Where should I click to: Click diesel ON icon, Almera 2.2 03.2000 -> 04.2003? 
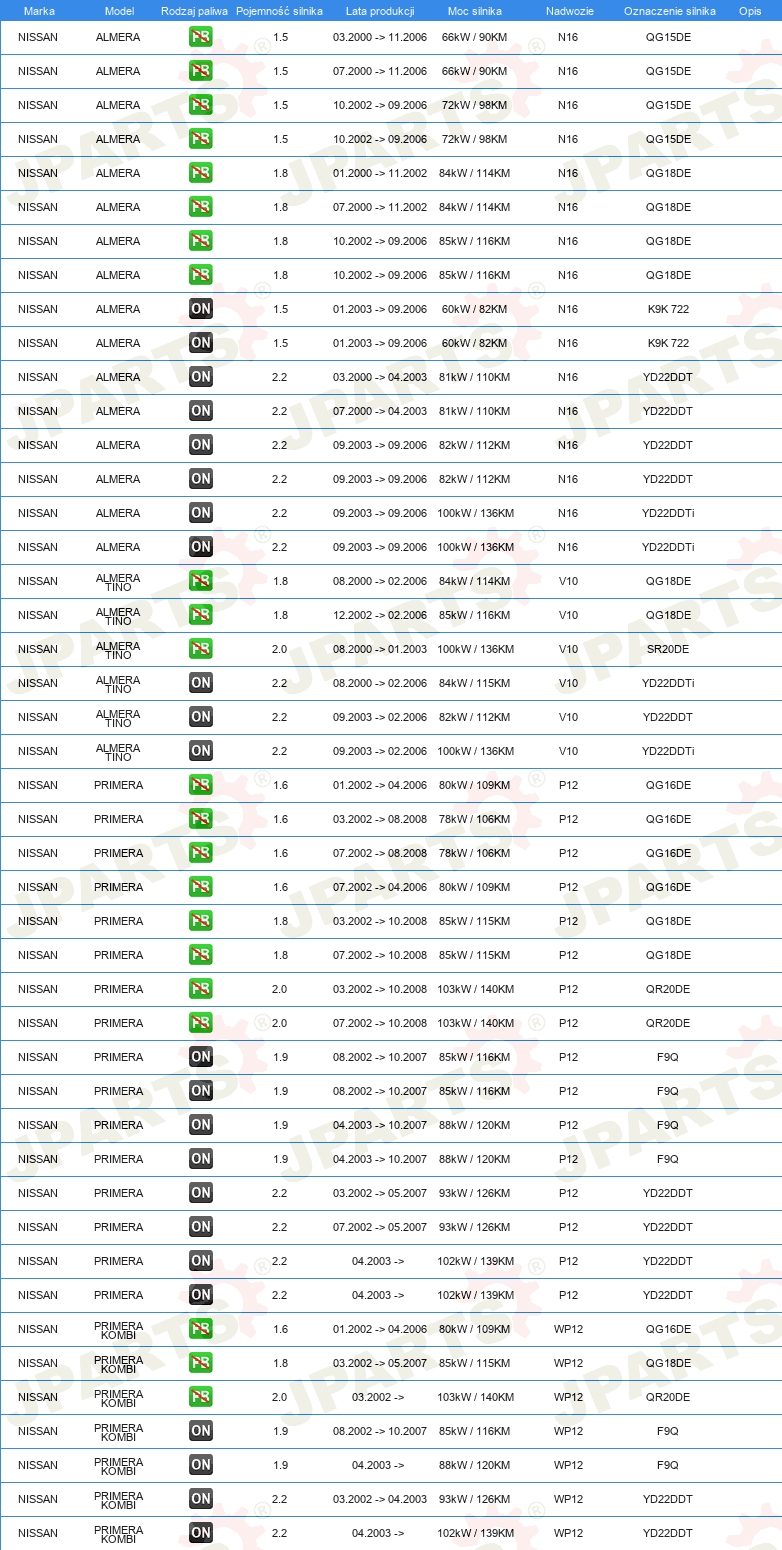click(200, 377)
